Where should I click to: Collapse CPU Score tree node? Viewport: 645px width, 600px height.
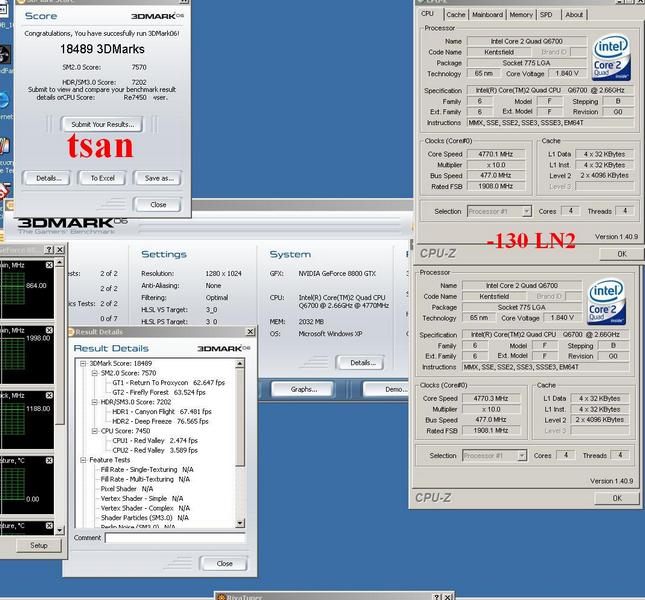95,431
